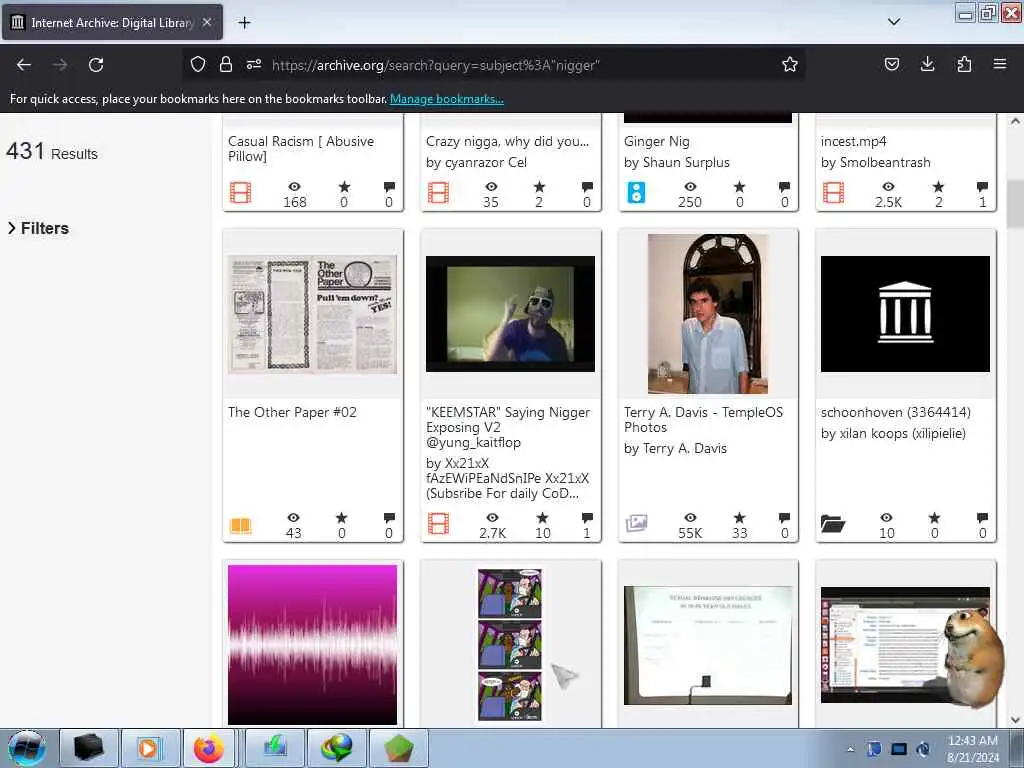Open Terry A. Davis - TempleOS Photos title
The width and height of the screenshot is (1024, 768).
coord(703,419)
